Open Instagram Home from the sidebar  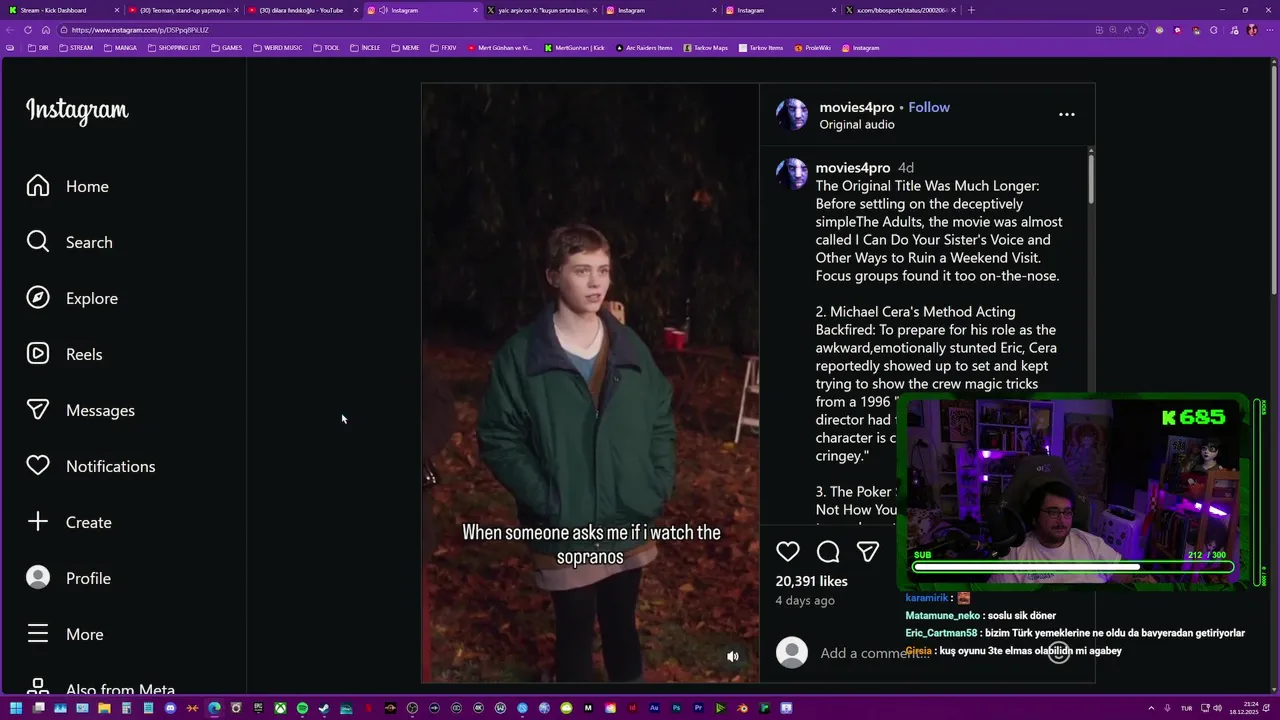[67, 186]
